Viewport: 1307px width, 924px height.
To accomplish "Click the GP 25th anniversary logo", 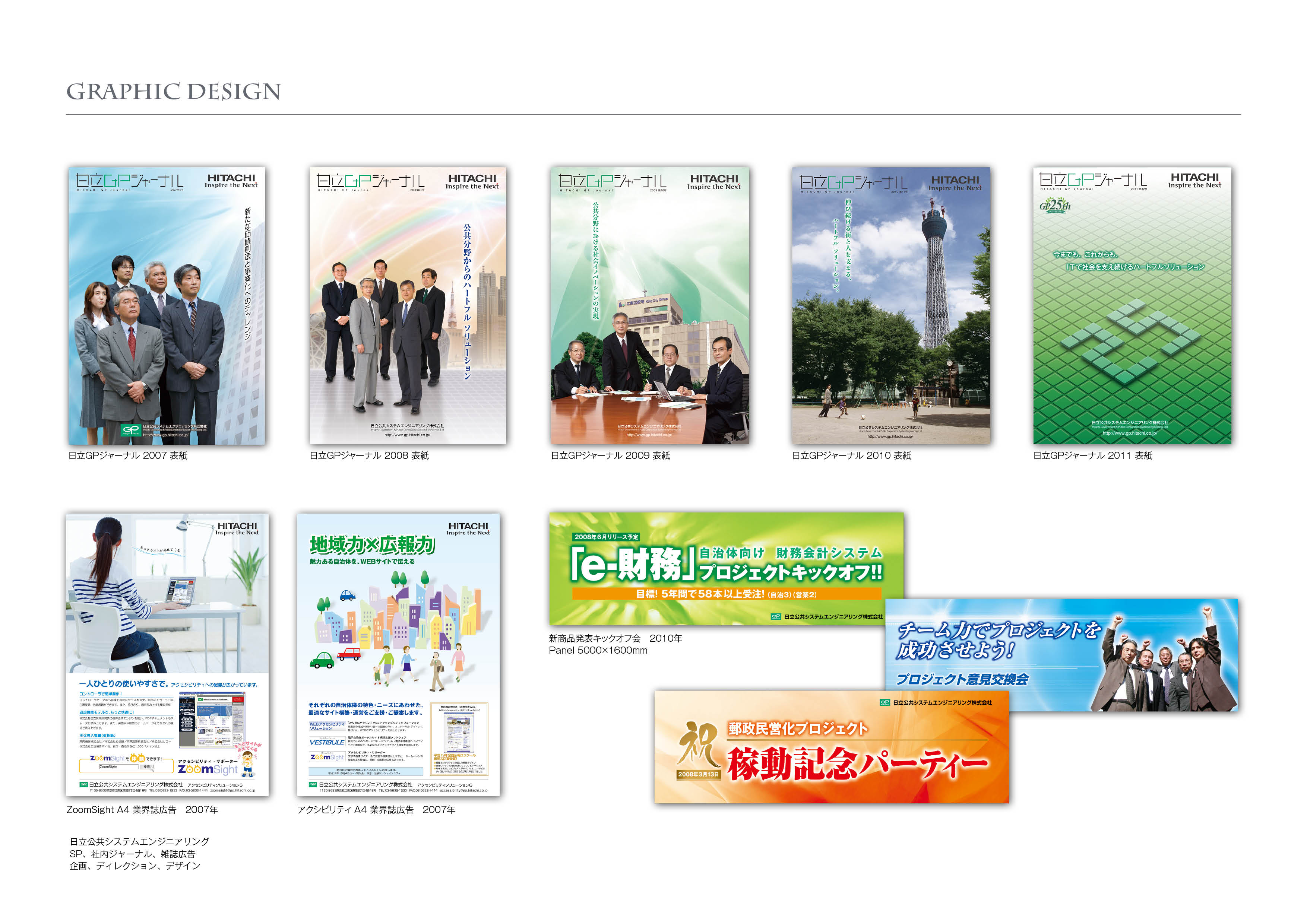I will pos(1055,206).
